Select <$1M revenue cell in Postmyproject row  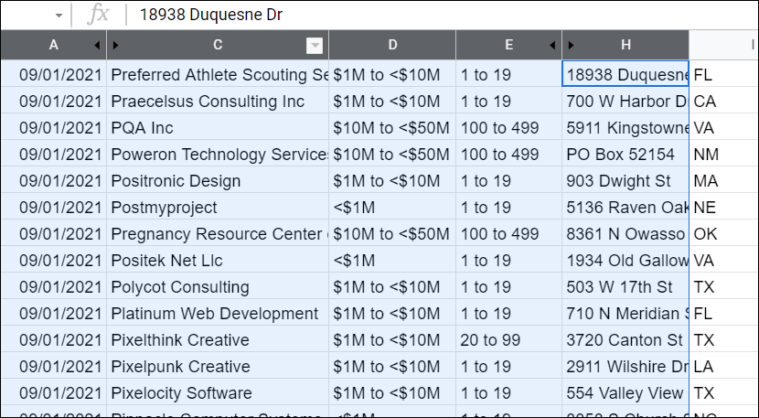pyautogui.click(x=392, y=207)
